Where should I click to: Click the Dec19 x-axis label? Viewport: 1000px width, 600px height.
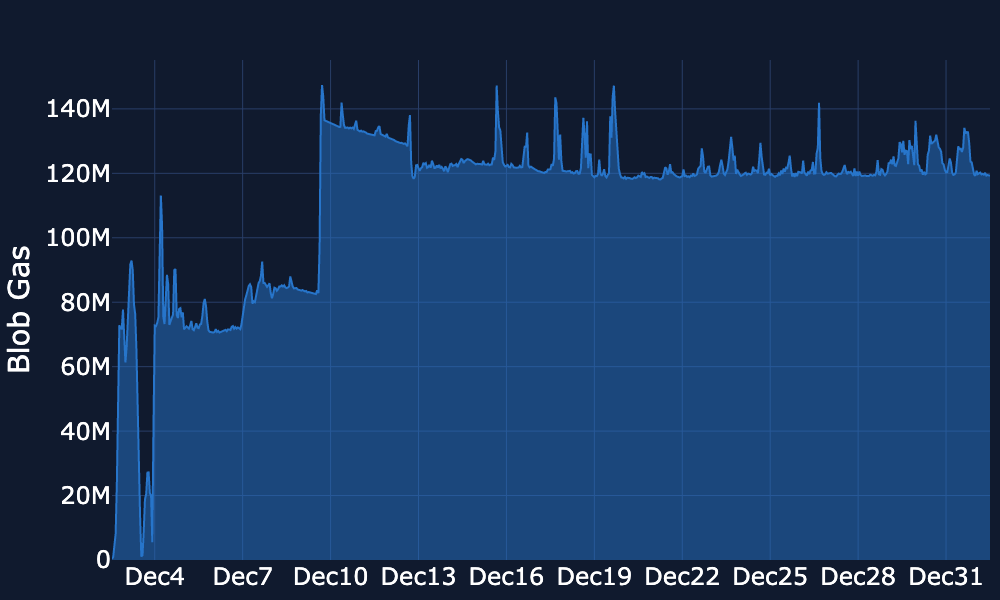coord(594,577)
